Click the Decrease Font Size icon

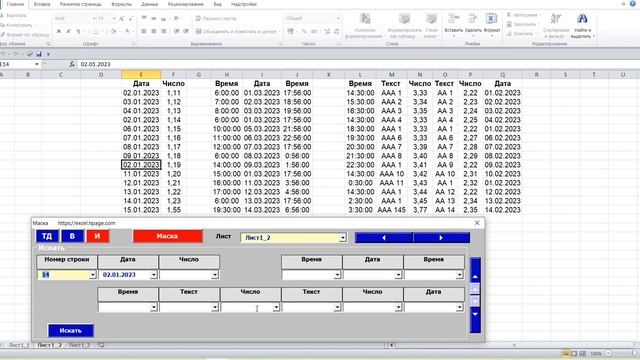pyautogui.click(x=131, y=19)
